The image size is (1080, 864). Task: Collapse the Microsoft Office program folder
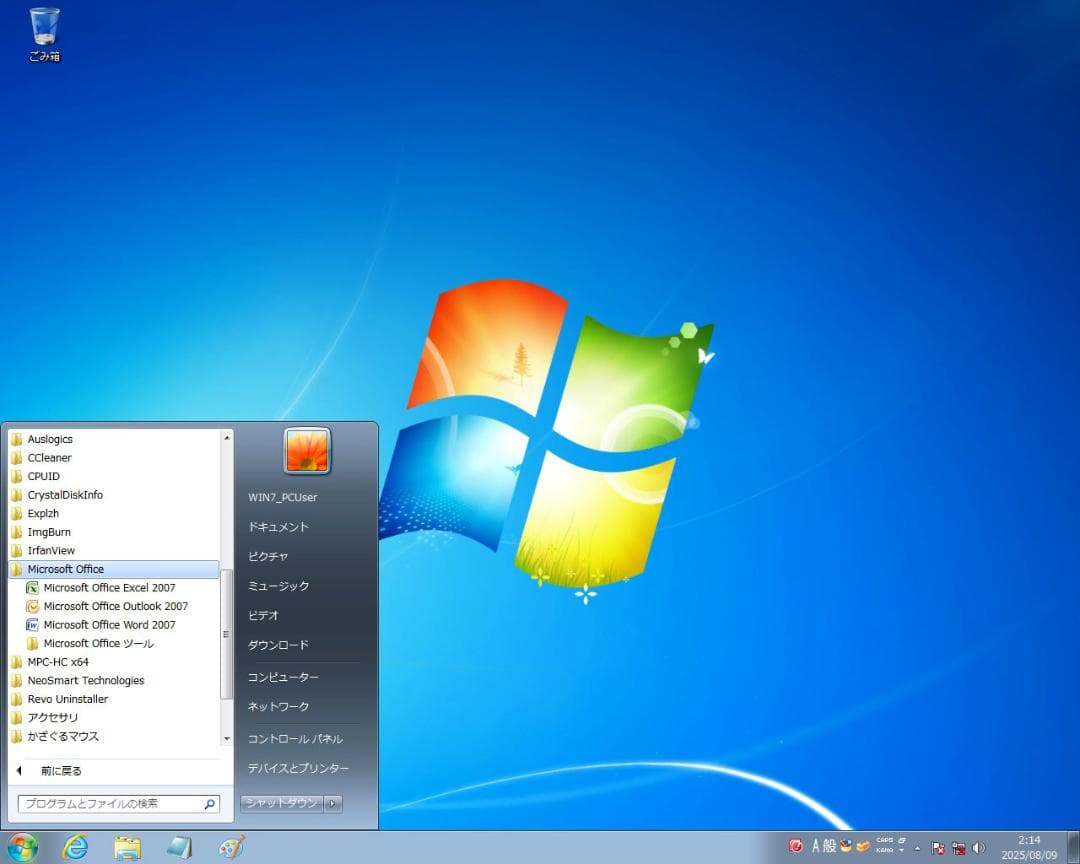tap(65, 568)
